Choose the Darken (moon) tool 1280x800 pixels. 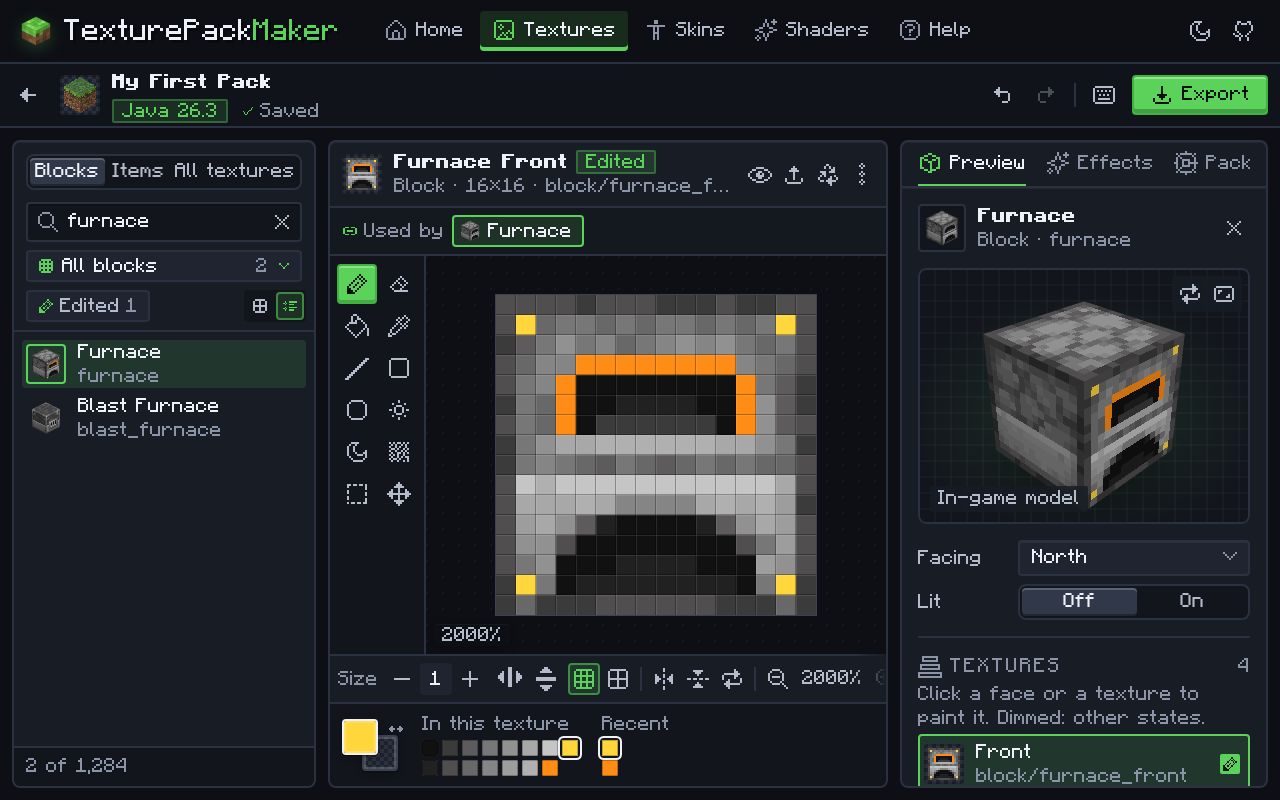pos(357,453)
